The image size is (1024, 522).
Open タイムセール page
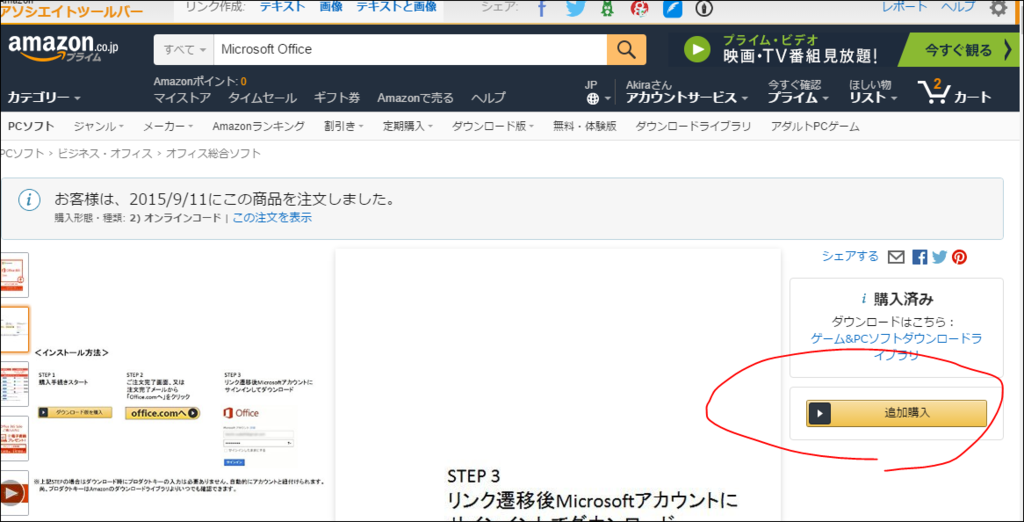(263, 99)
